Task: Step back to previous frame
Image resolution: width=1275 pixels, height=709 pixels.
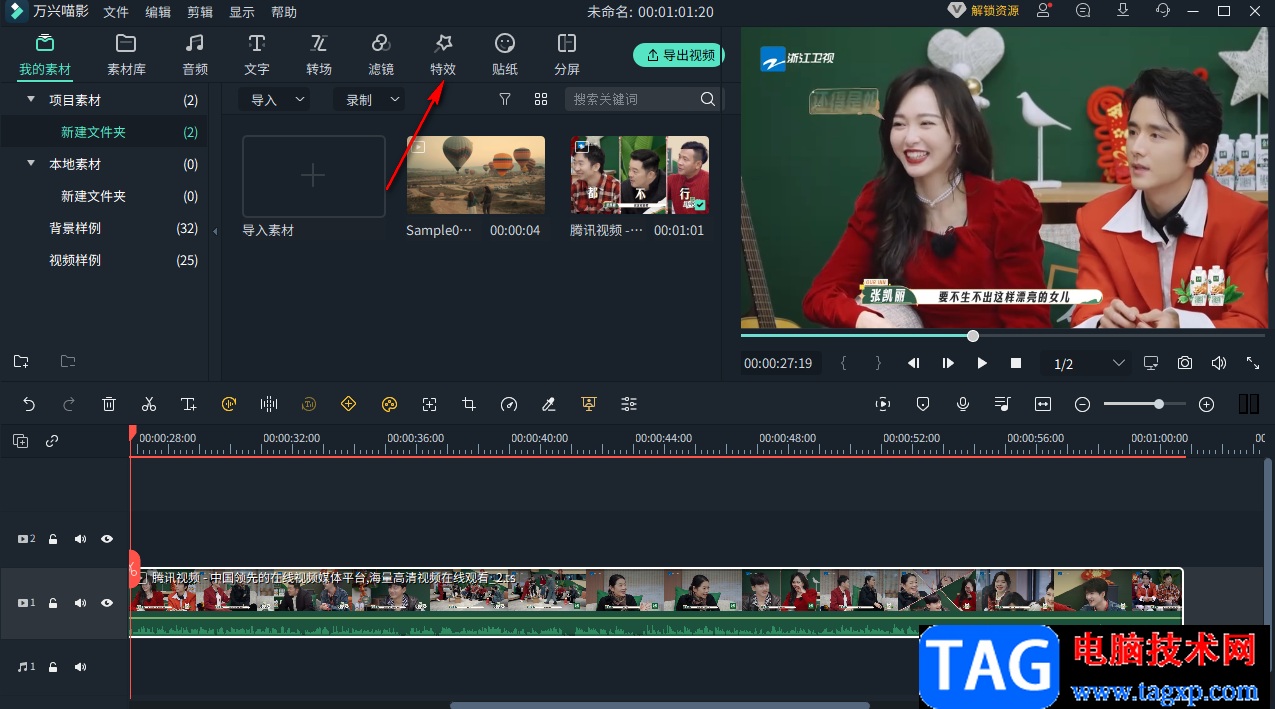Action: 914,363
